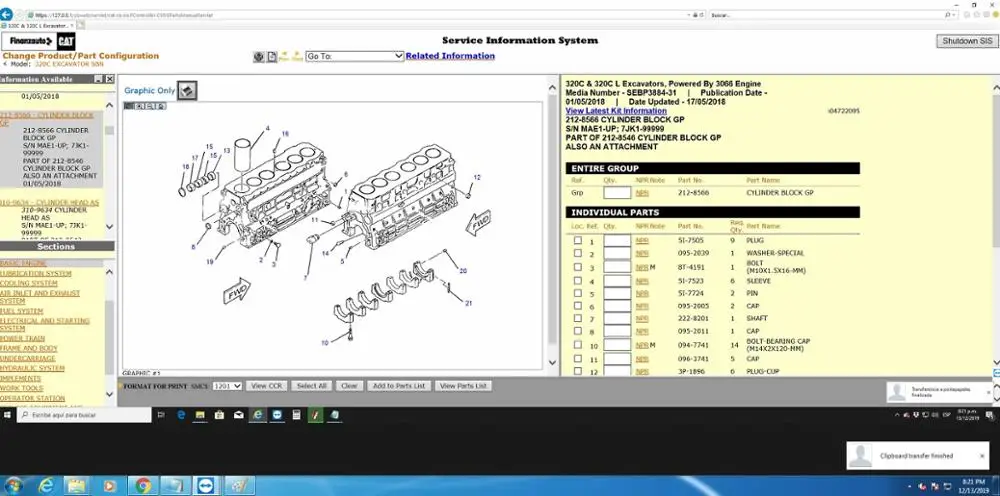Check the box for 095-2005 CAP
The image size is (1000, 496).
pyautogui.click(x=578, y=306)
